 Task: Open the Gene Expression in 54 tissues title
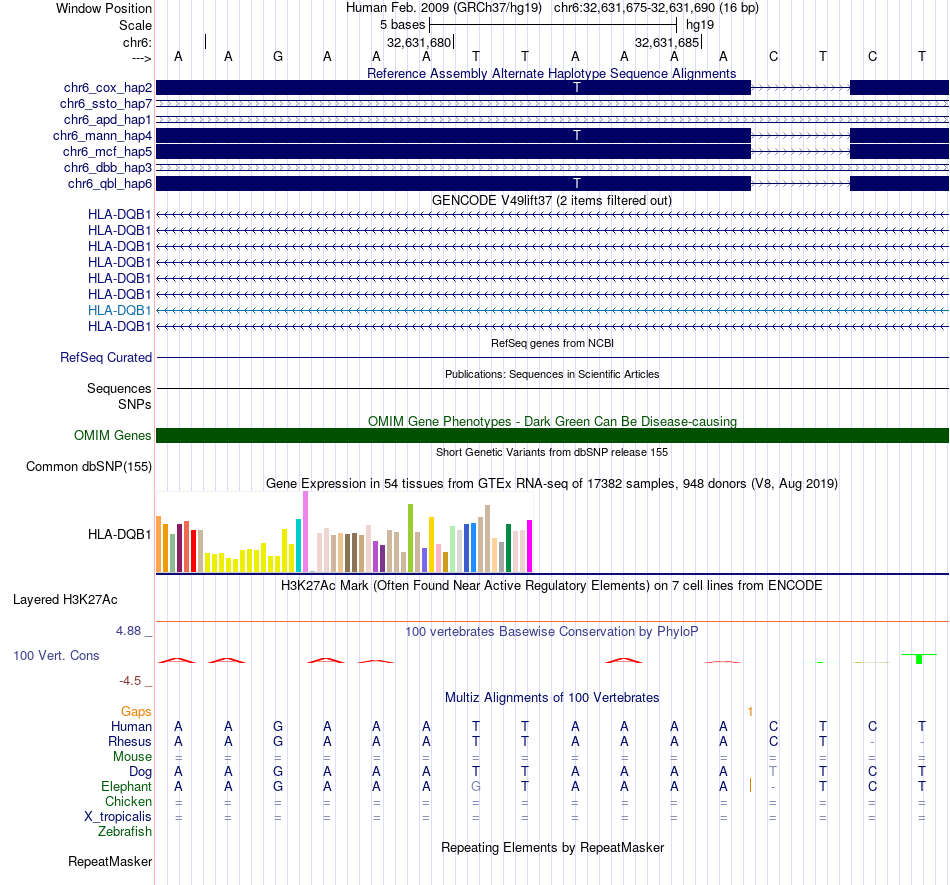click(x=552, y=483)
